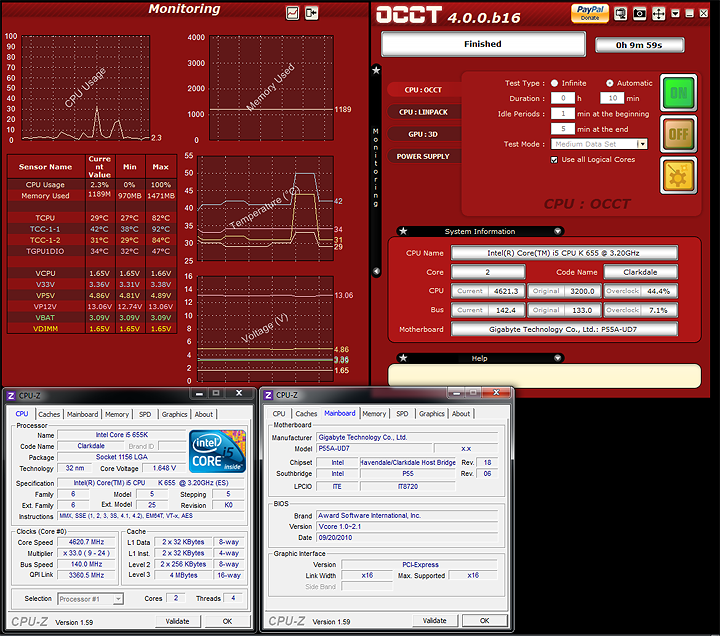The image size is (720, 636).
Task: Click idle minutes at the beginning field
Action: [x=563, y=114]
